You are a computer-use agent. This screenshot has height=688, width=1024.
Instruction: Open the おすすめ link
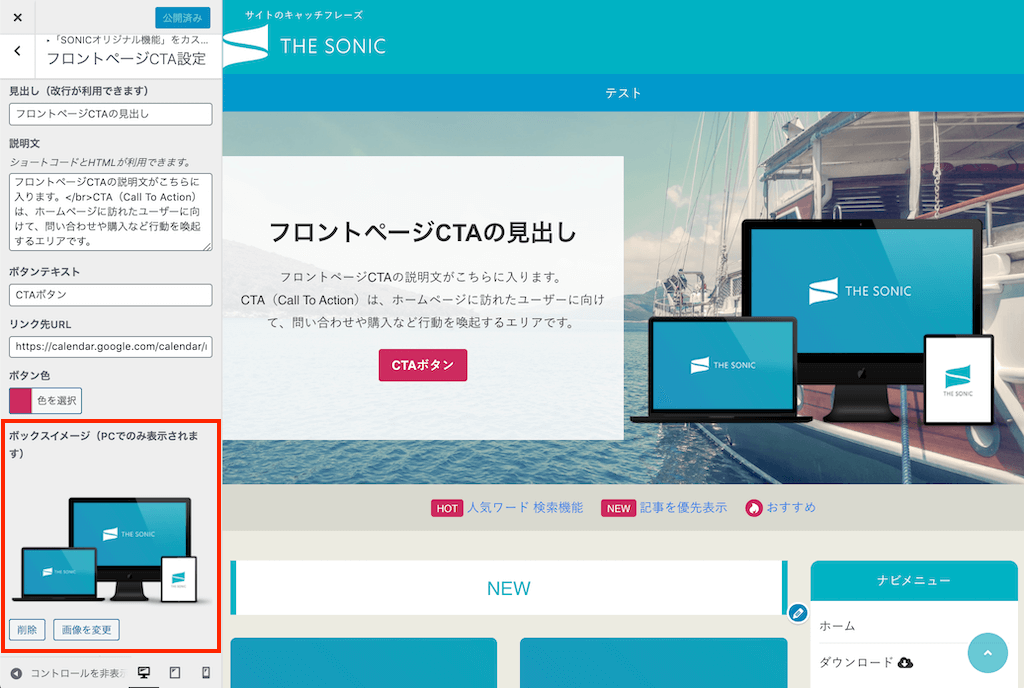791,507
